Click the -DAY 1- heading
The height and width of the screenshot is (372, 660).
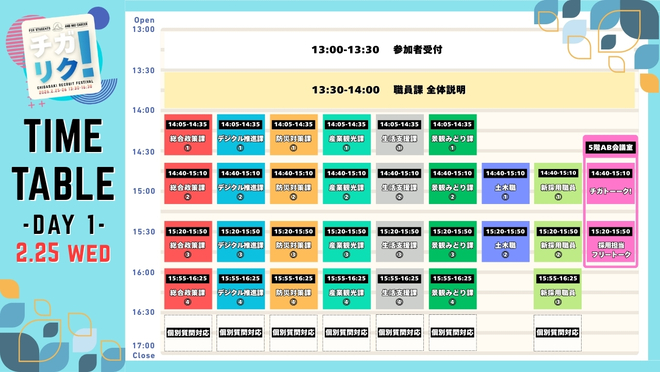coord(64,225)
